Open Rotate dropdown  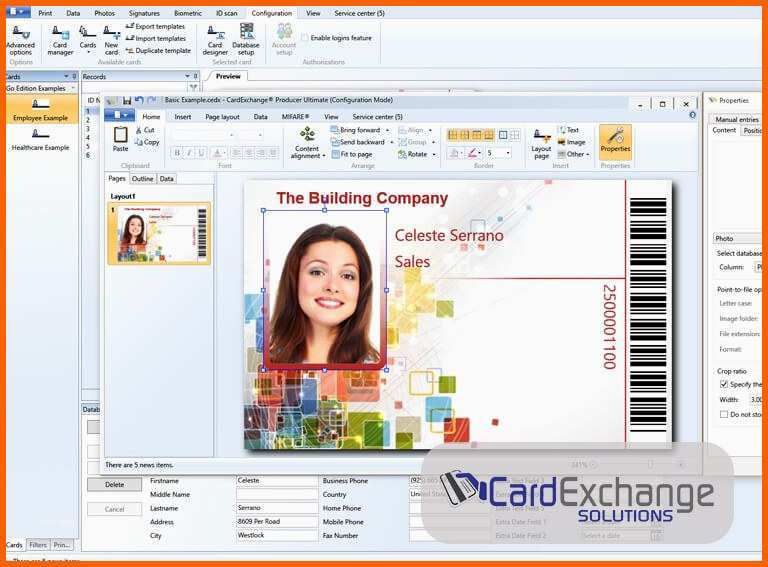(x=417, y=154)
